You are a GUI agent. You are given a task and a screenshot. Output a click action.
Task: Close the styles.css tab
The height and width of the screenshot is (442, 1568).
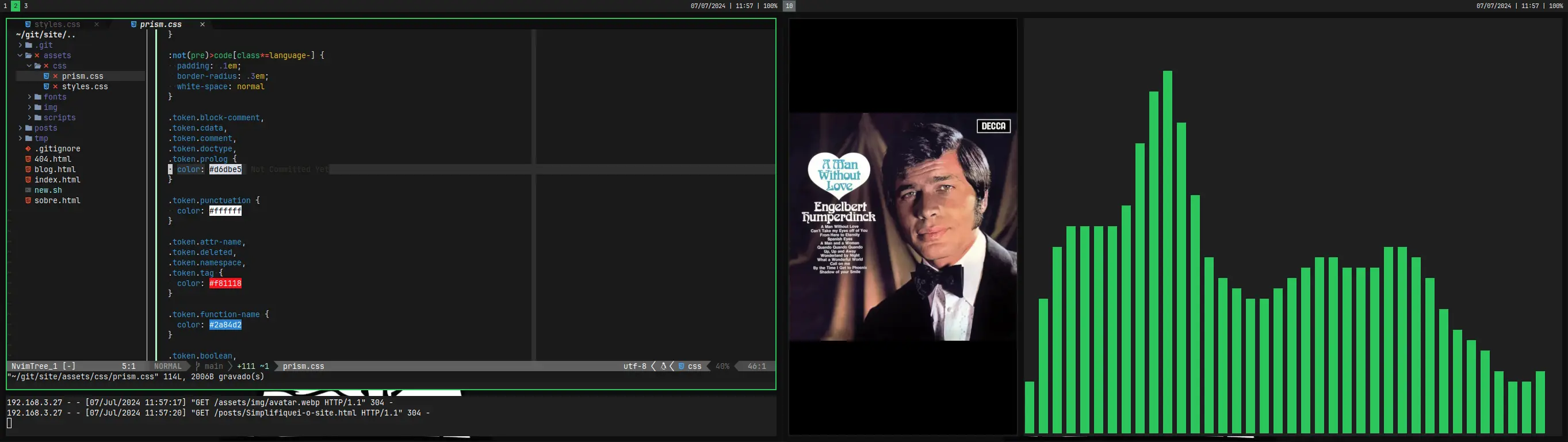[x=96, y=24]
